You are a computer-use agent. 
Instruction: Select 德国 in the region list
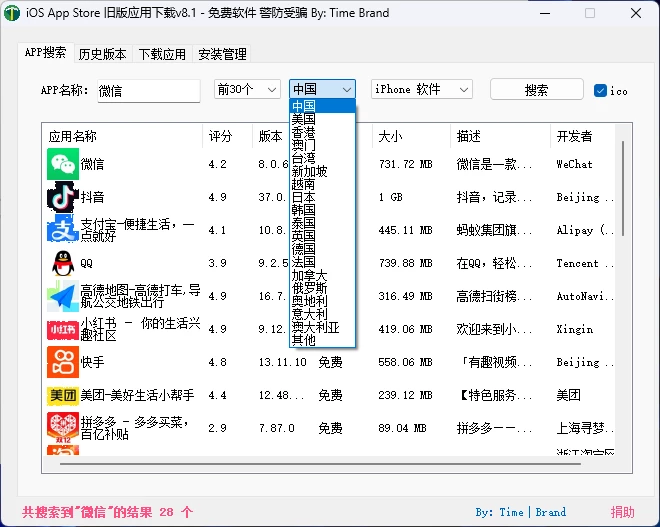[322, 249]
